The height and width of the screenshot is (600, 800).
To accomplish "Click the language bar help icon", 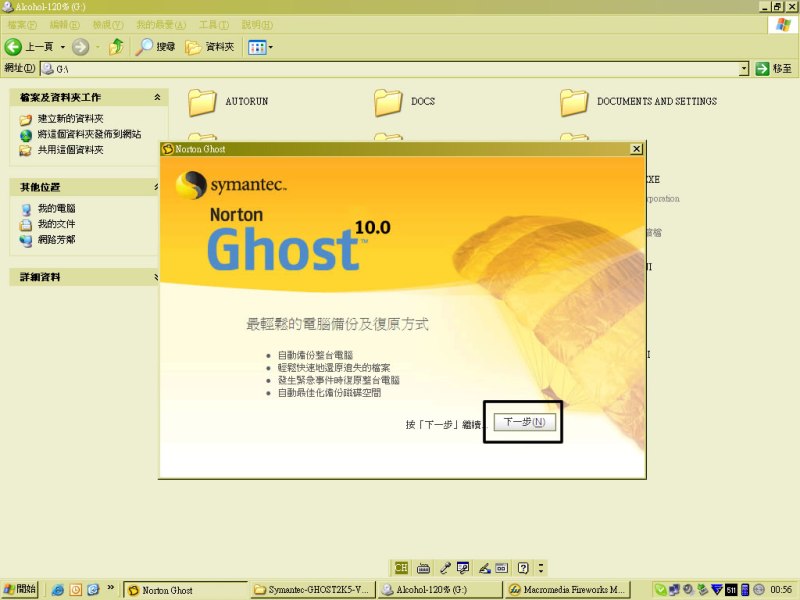I will click(x=522, y=567).
